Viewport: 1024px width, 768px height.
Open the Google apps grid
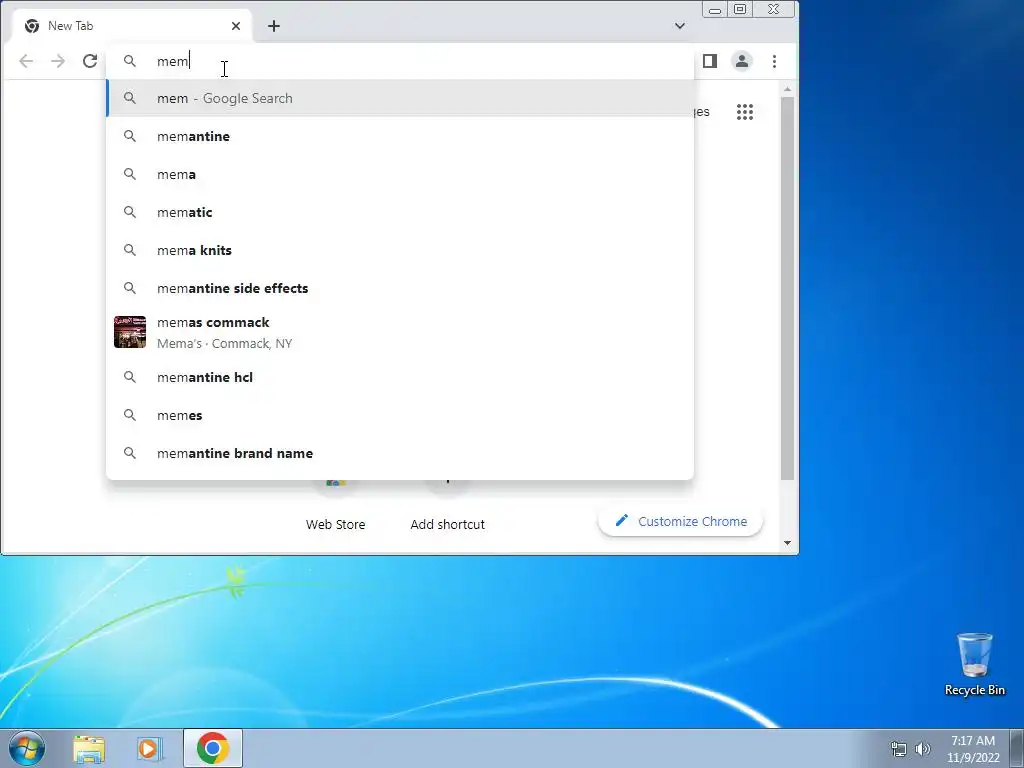coord(745,112)
